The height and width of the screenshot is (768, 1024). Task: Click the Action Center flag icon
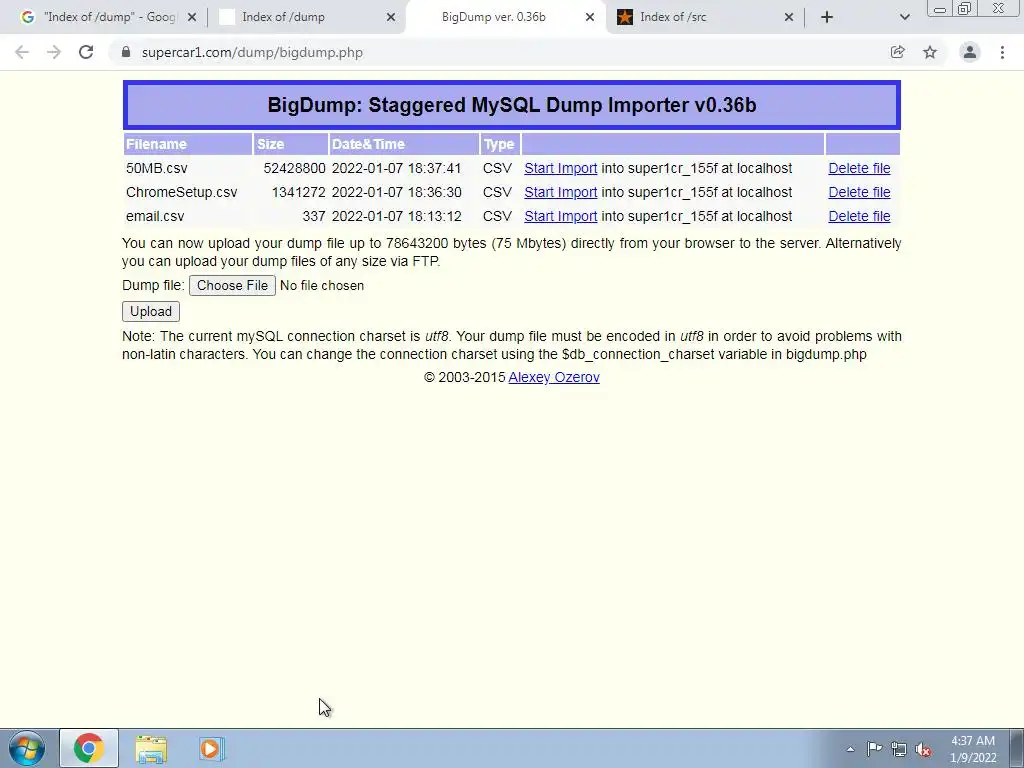pos(874,749)
